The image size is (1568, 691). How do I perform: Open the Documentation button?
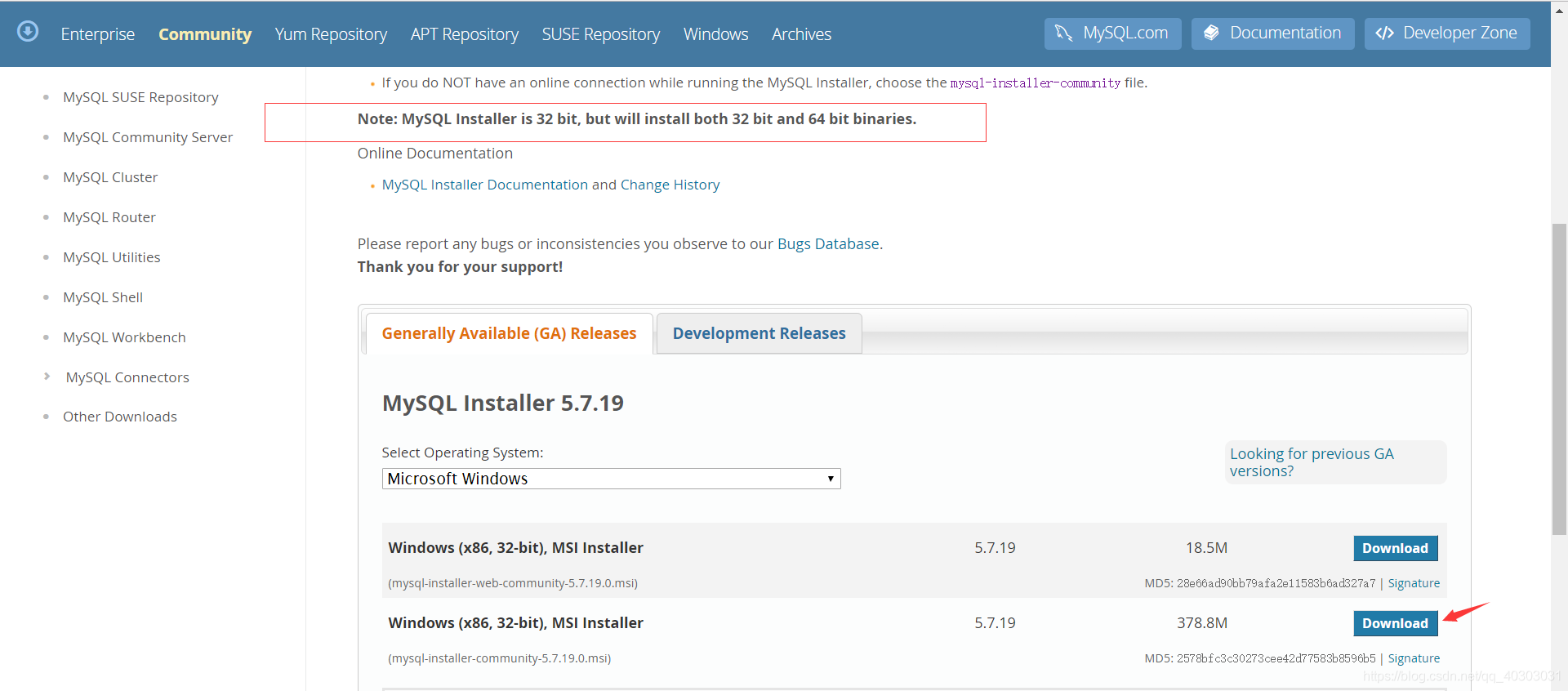[x=1272, y=33]
